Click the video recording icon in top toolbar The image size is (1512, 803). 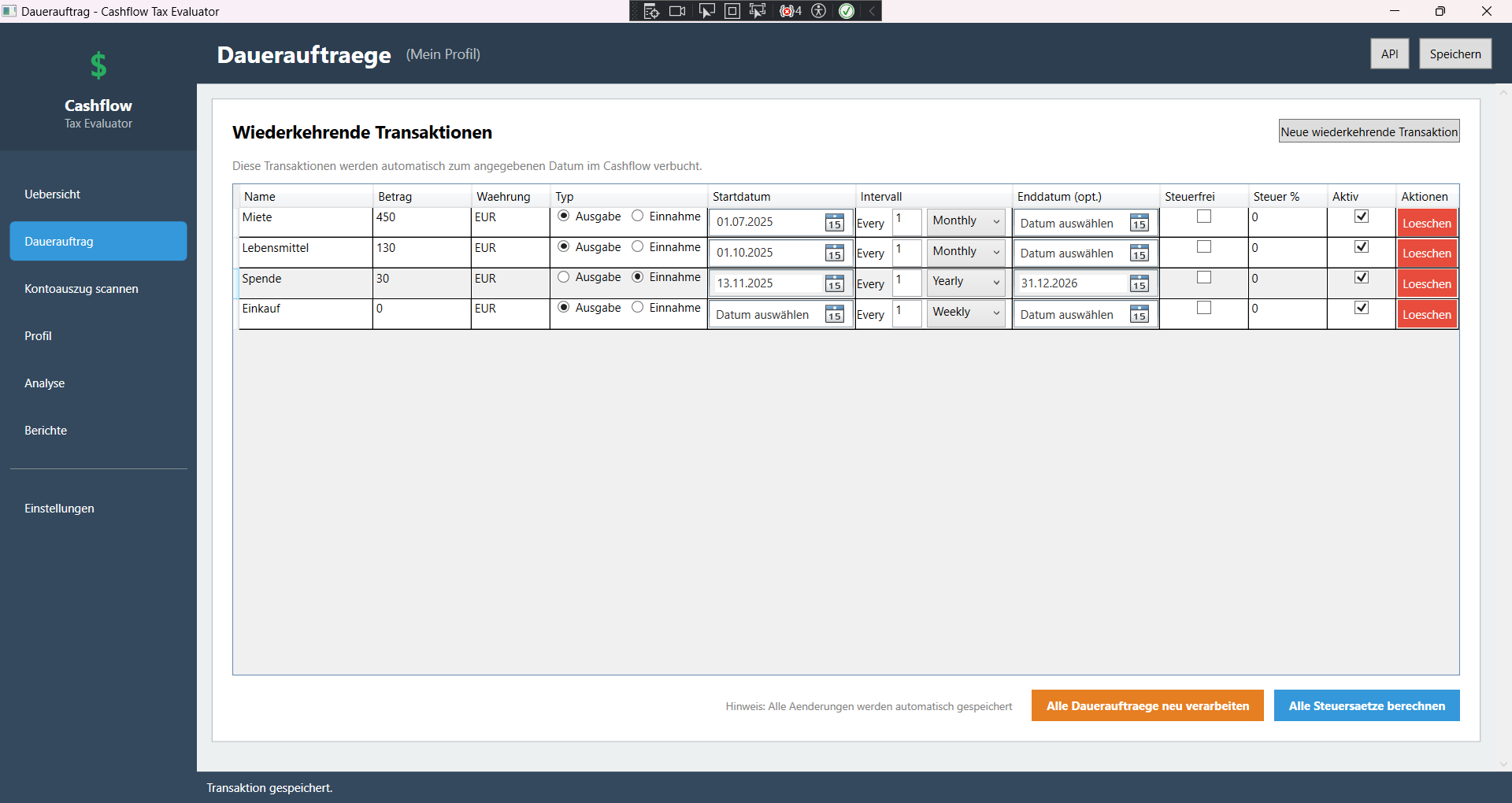676,11
